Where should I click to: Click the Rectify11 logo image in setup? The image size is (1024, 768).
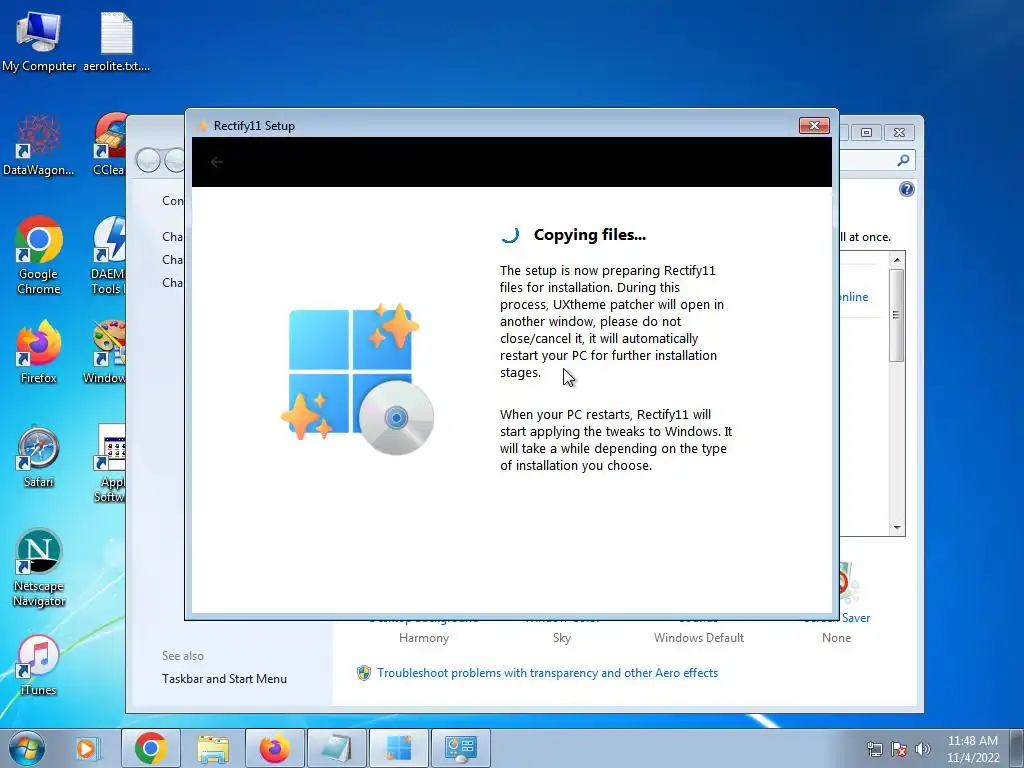357,378
